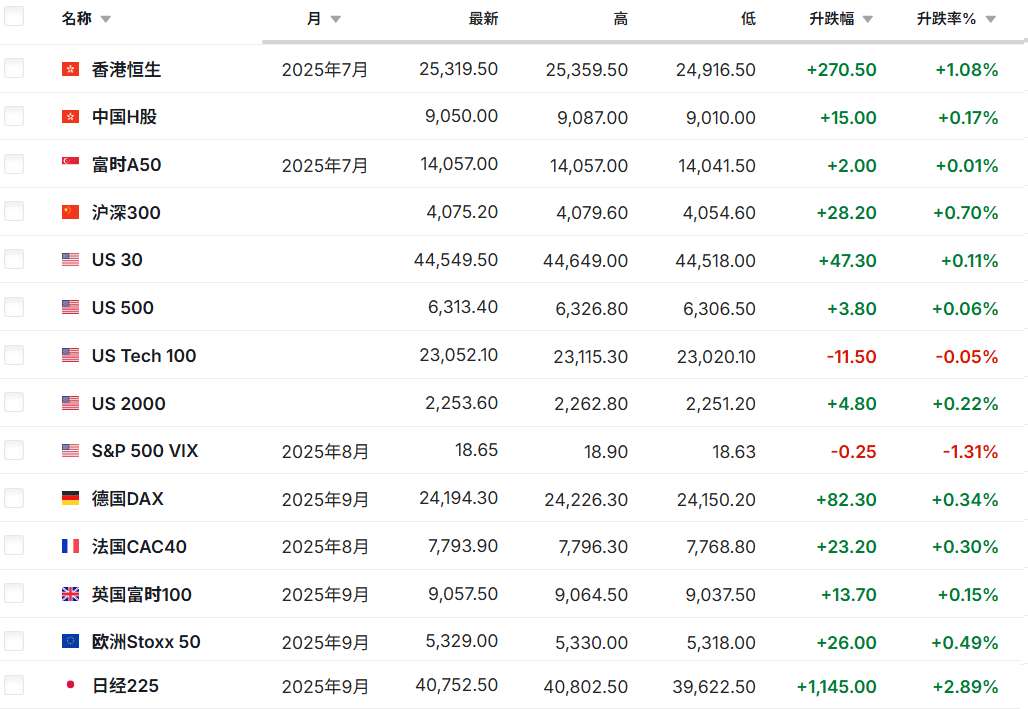Click the high value 5,330.00
Viewport: 1028px width, 709px height.
pos(591,643)
